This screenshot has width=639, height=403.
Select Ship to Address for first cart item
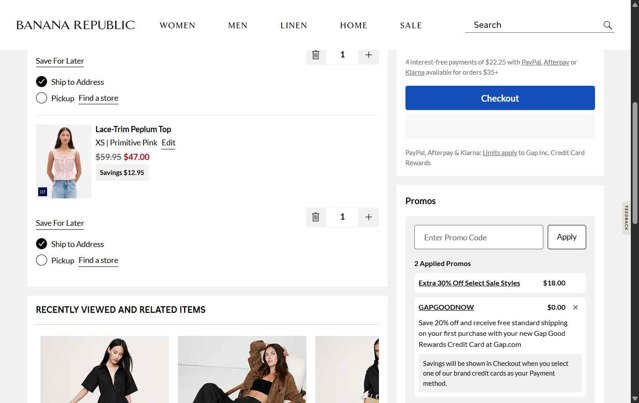coord(41,81)
